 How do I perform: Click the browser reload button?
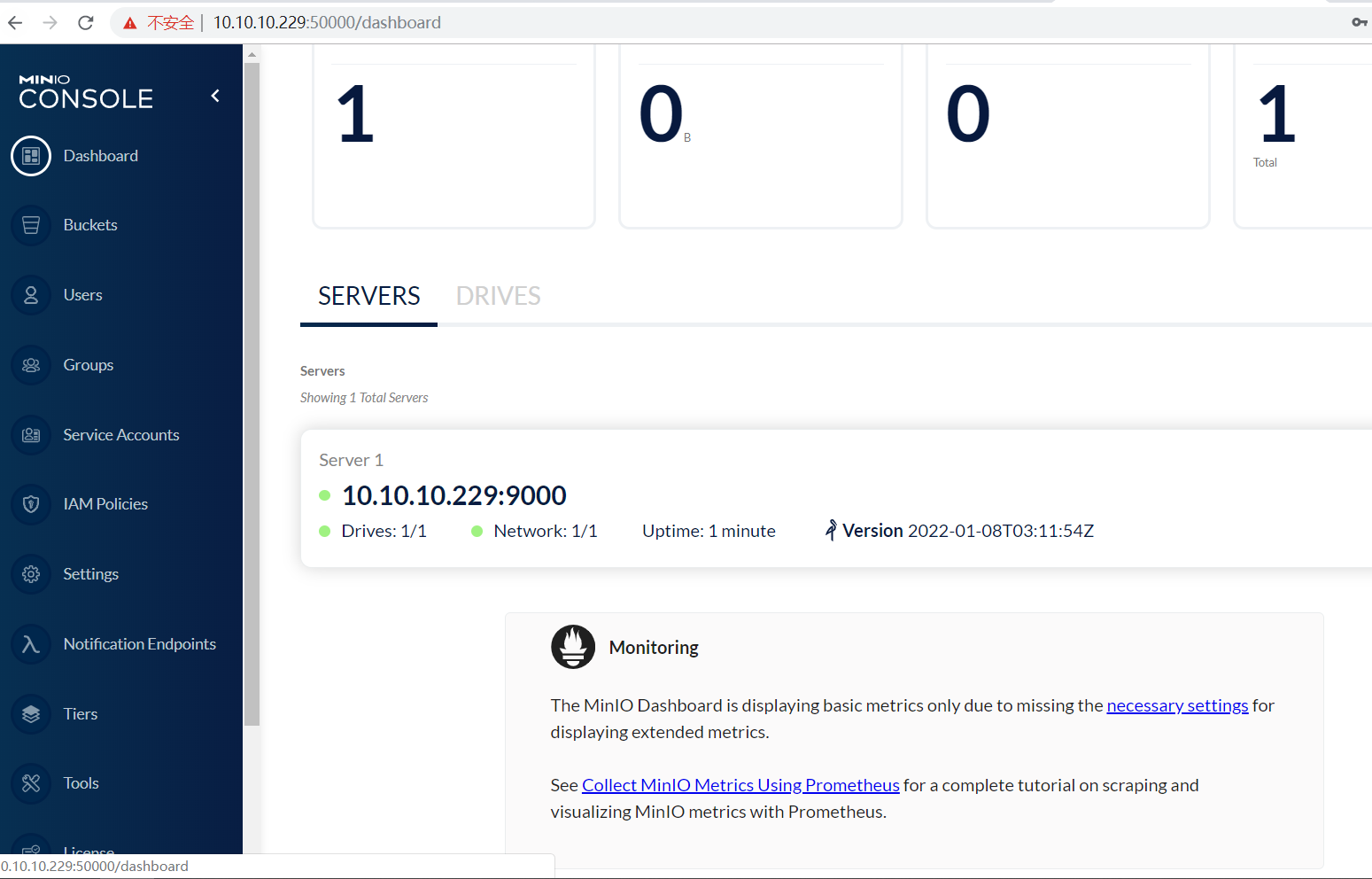click(x=86, y=23)
